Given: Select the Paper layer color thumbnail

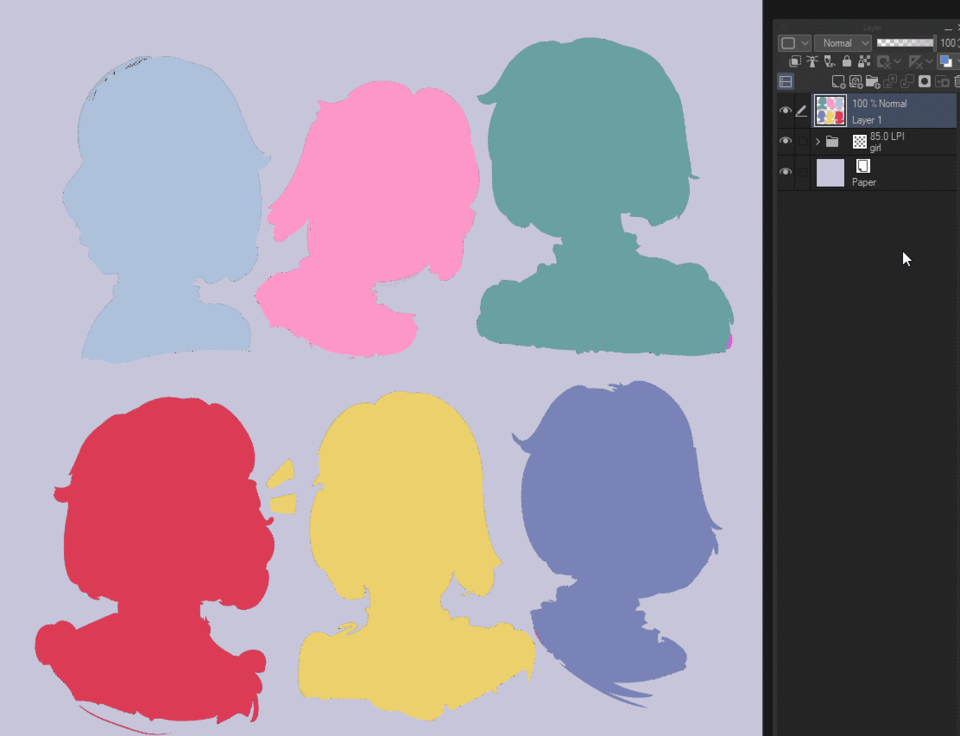Looking at the screenshot, I should tap(830, 172).
